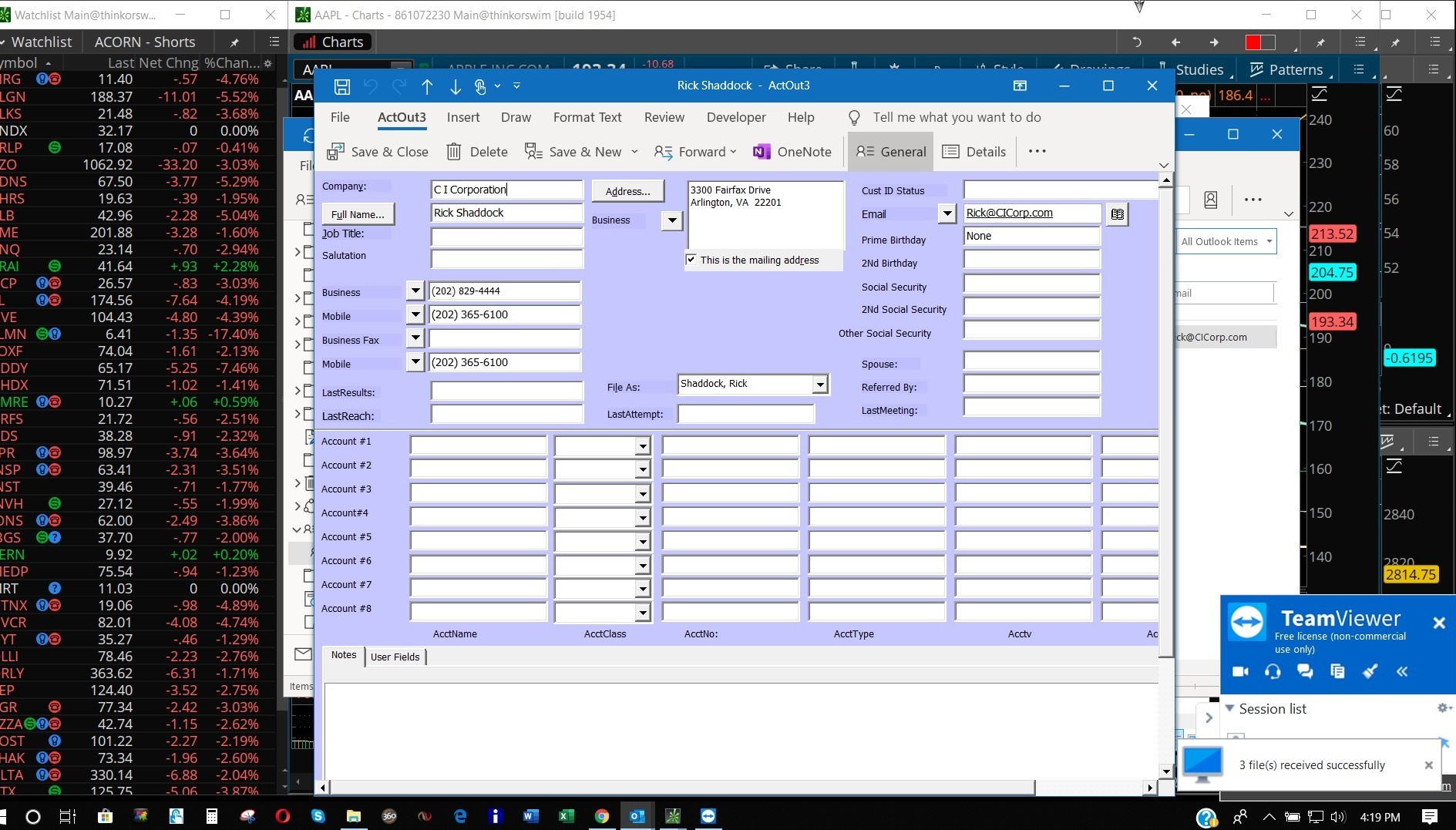Click the Company input field
Viewport: 1456px width, 830px height.
[506, 190]
